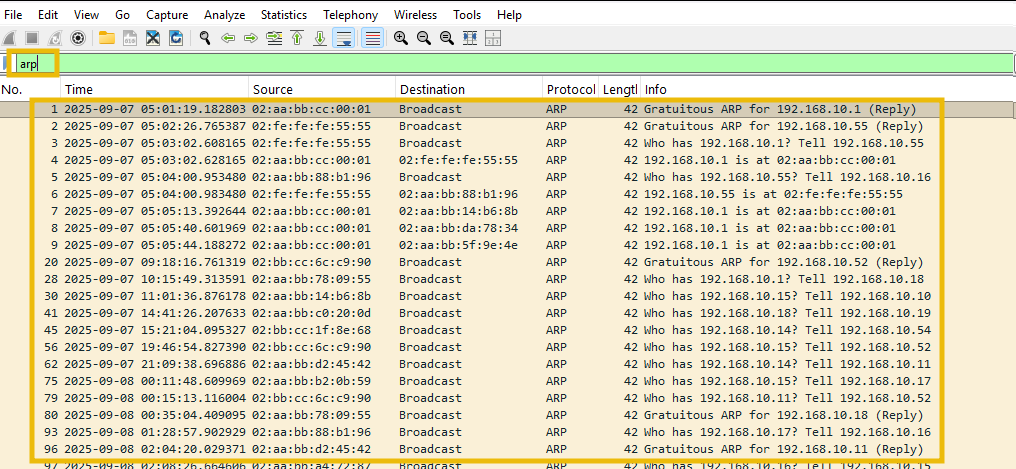This screenshot has width=1016, height=469.
Task: Click the arp display filter field
Action: [515, 63]
